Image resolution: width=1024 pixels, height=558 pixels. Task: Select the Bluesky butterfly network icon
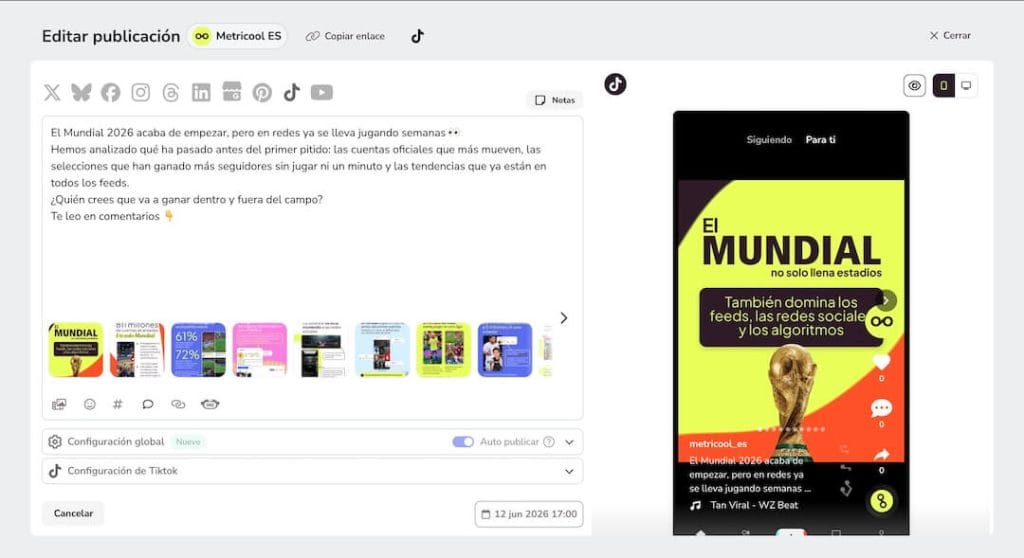tap(81, 93)
